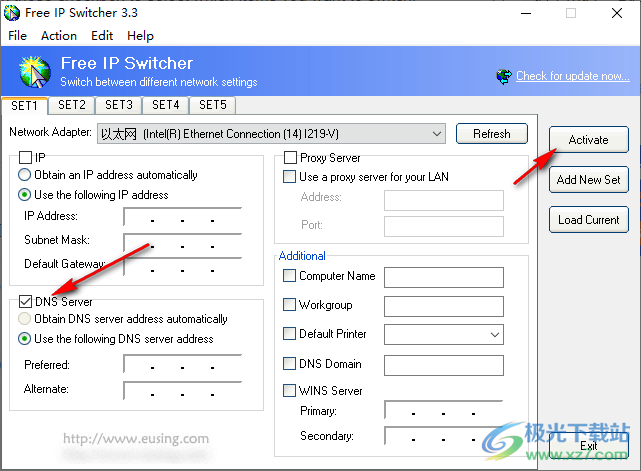Screen dimensions: 641x471
Task: Click the Activate button
Action: 589,140
